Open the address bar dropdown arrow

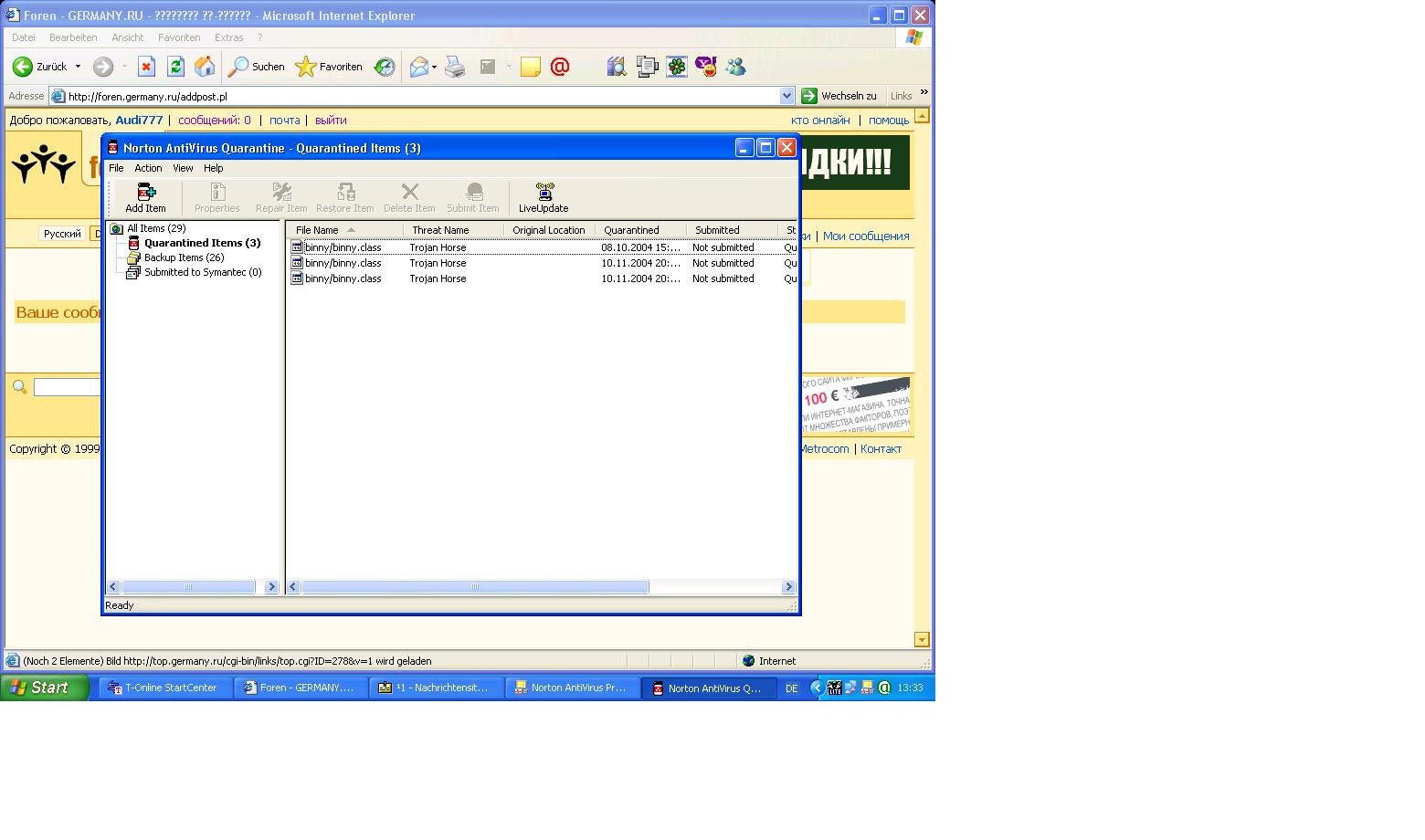tap(786, 96)
